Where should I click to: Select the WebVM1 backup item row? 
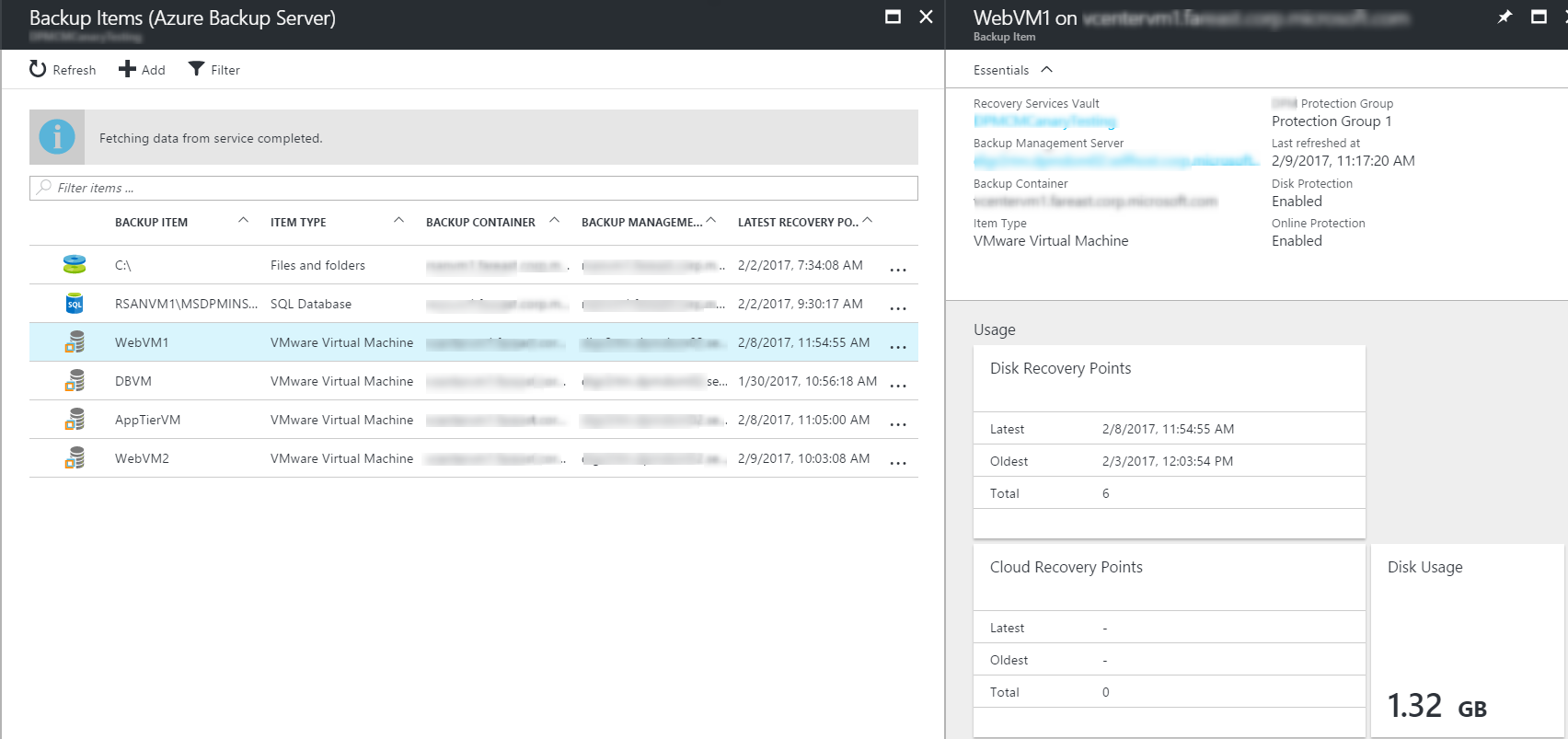coord(473,342)
